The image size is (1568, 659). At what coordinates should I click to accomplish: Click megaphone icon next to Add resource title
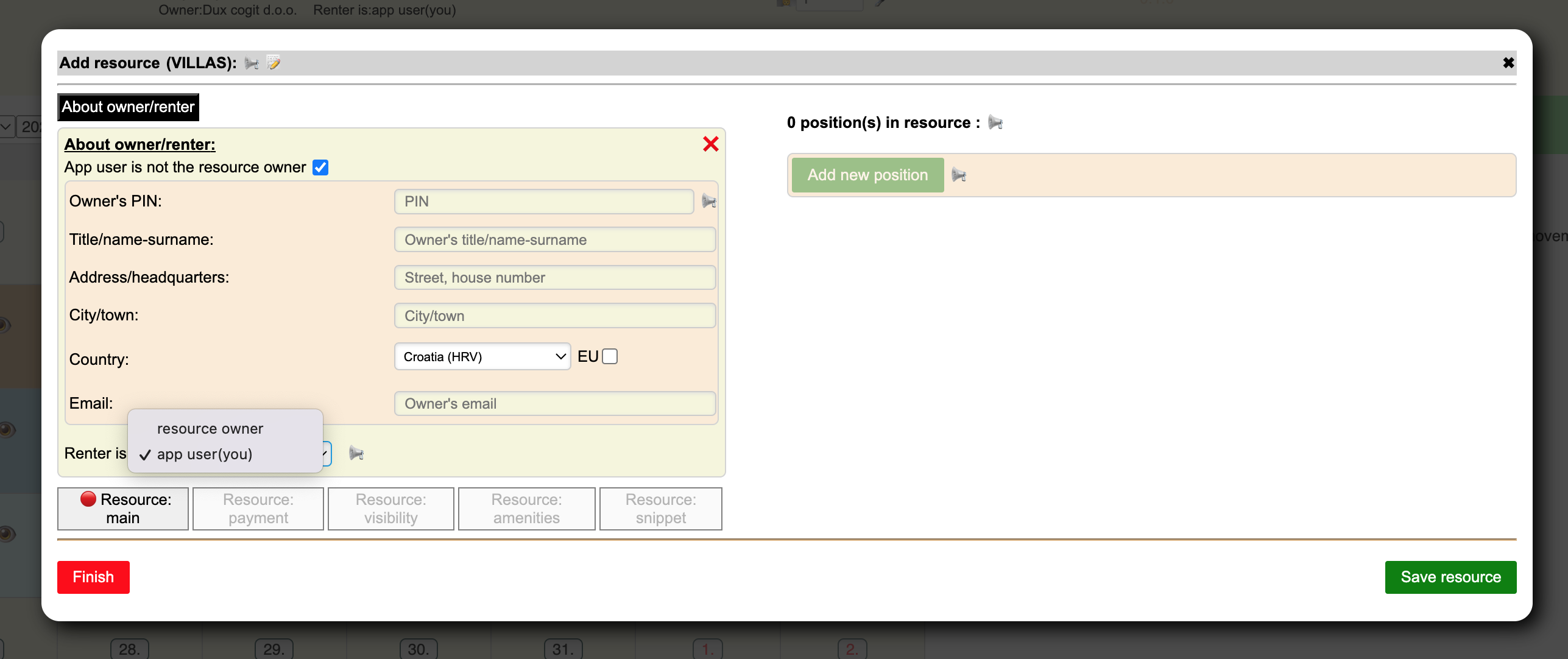point(252,63)
